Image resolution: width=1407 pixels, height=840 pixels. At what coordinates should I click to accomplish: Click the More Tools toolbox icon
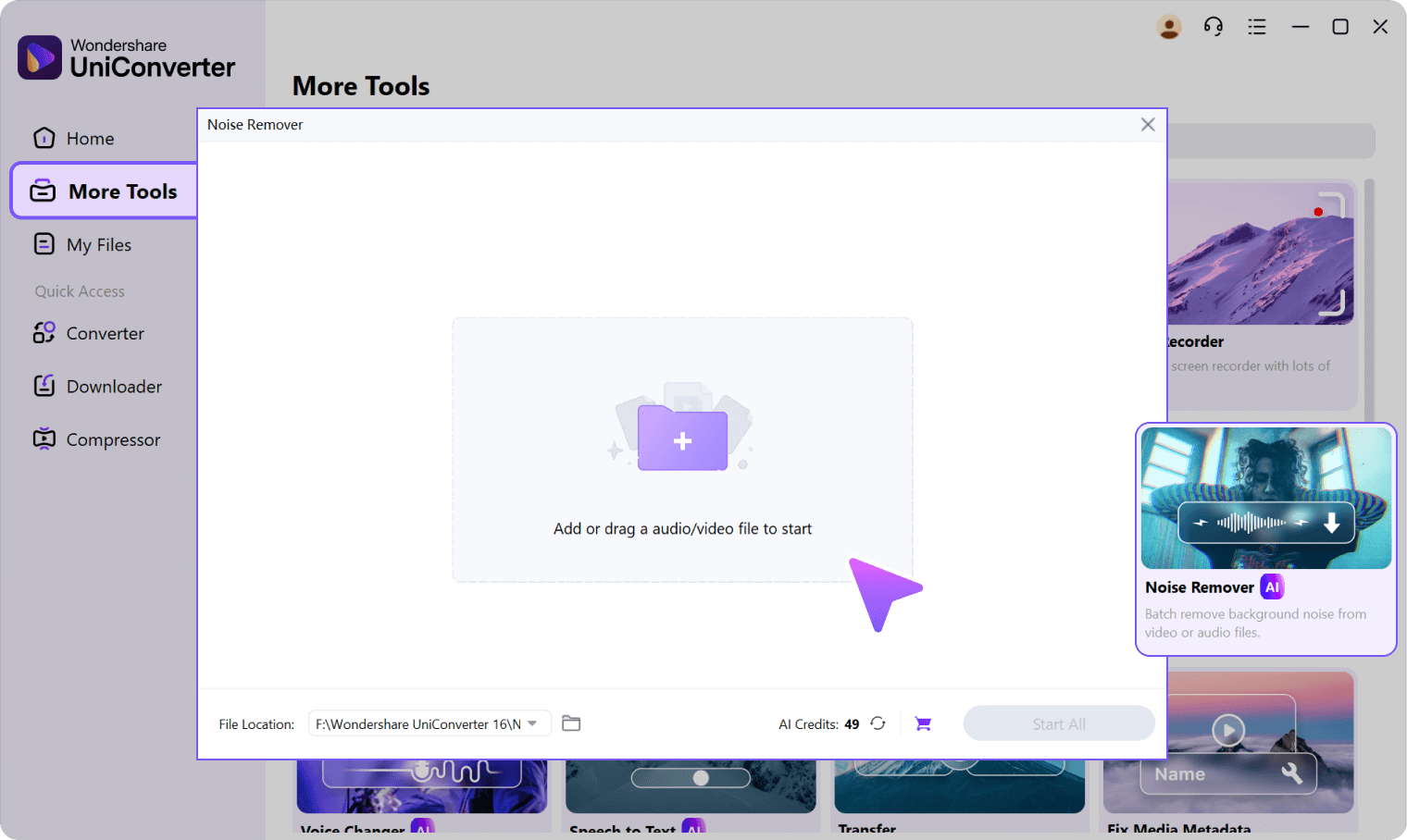click(x=43, y=191)
